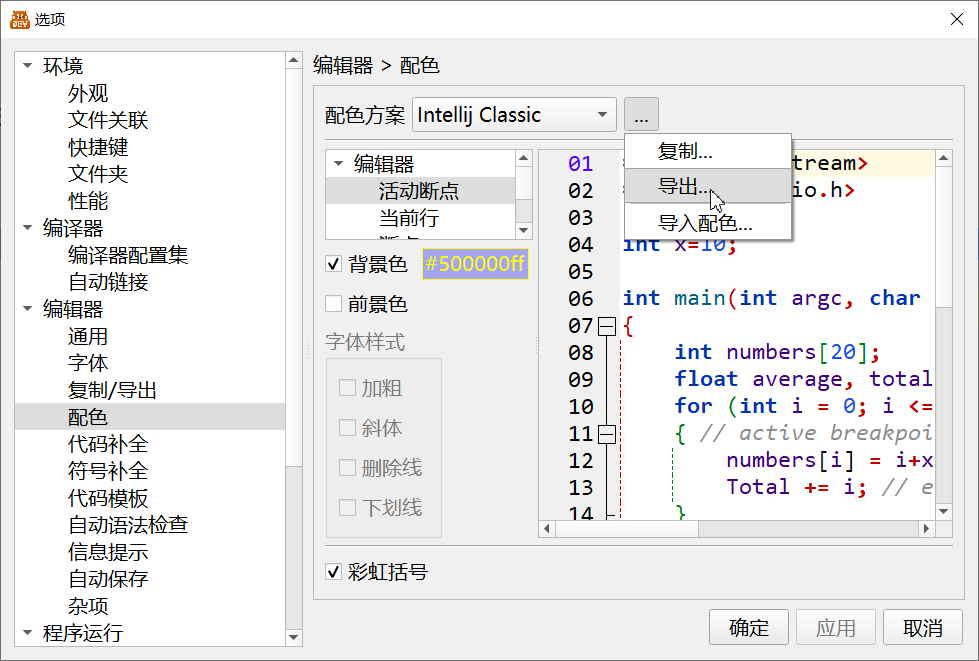Click the 'main' function name in preview
Viewport: 979px width, 661px height.
pos(699,298)
